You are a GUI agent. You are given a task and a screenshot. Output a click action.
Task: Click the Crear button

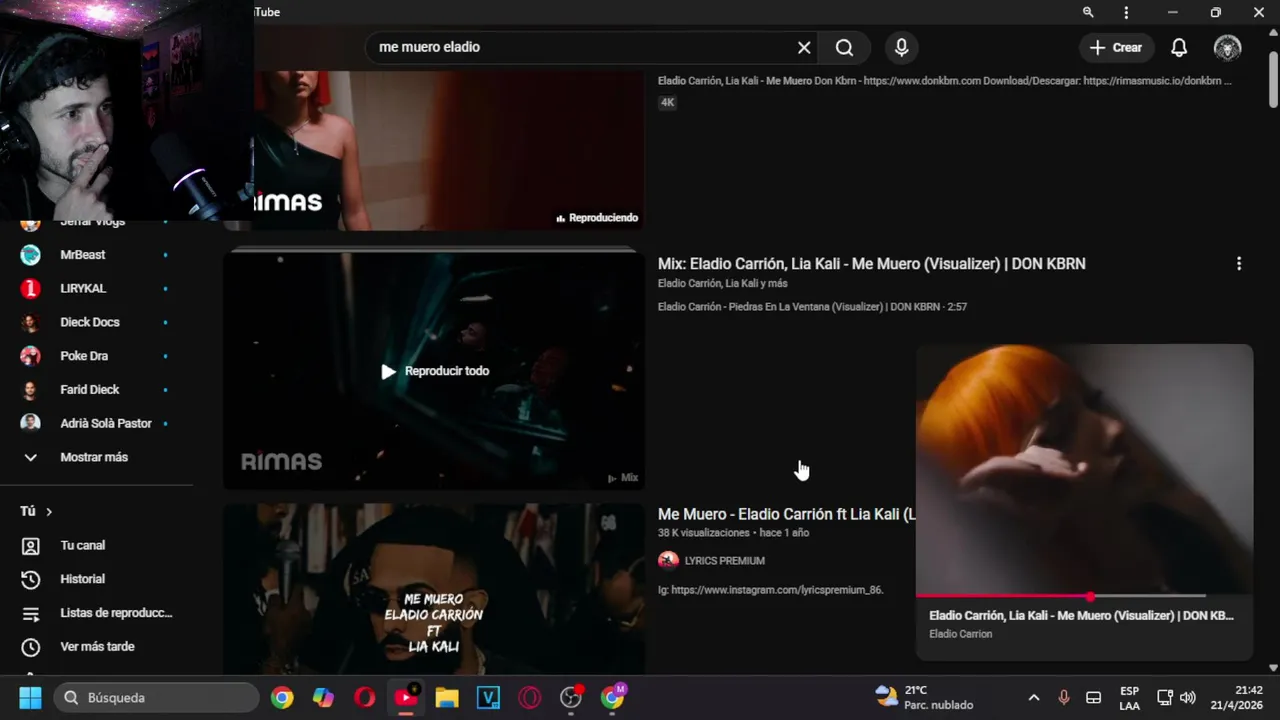[x=1116, y=47]
